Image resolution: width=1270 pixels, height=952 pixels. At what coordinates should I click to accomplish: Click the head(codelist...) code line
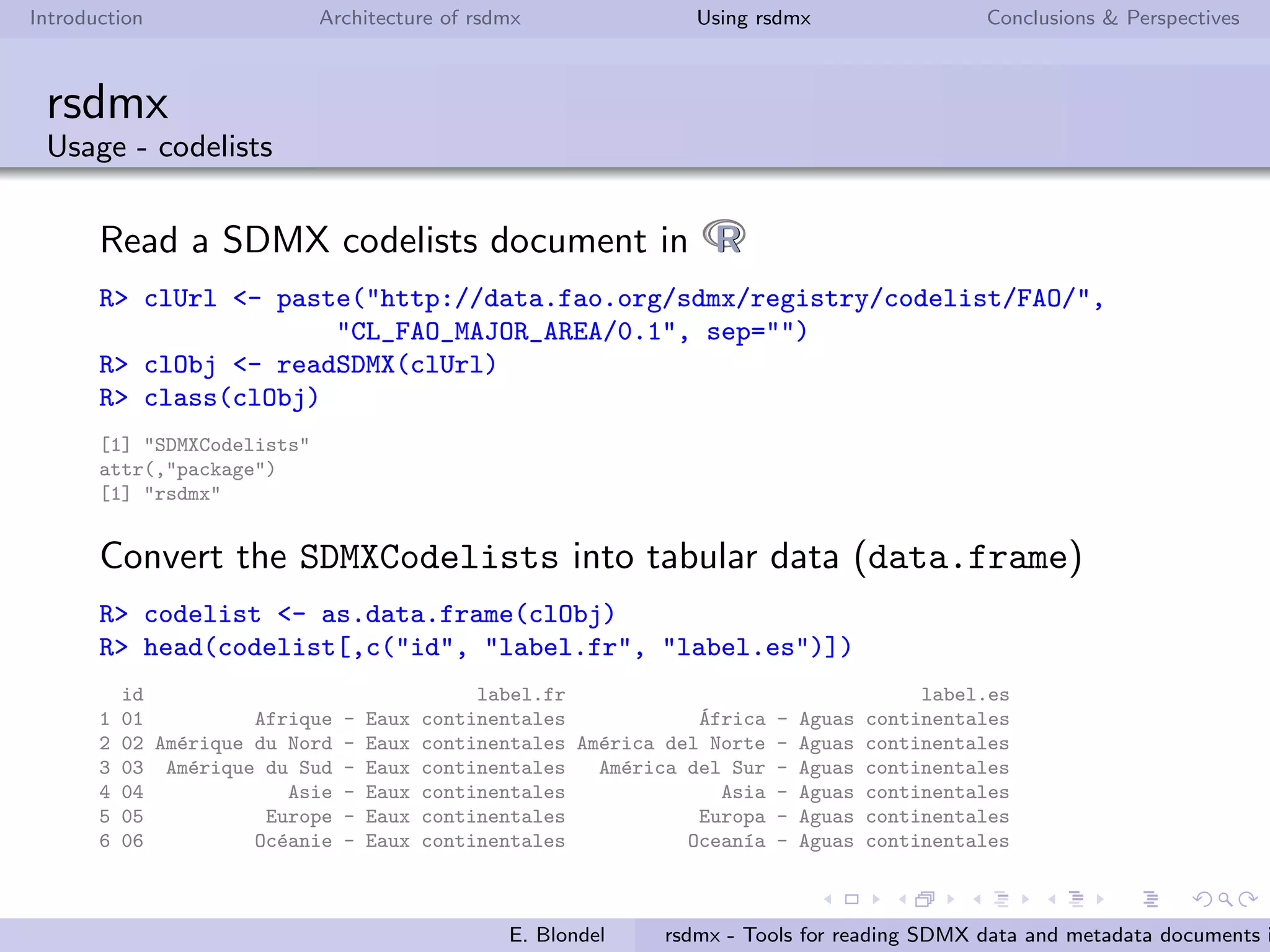476,648
